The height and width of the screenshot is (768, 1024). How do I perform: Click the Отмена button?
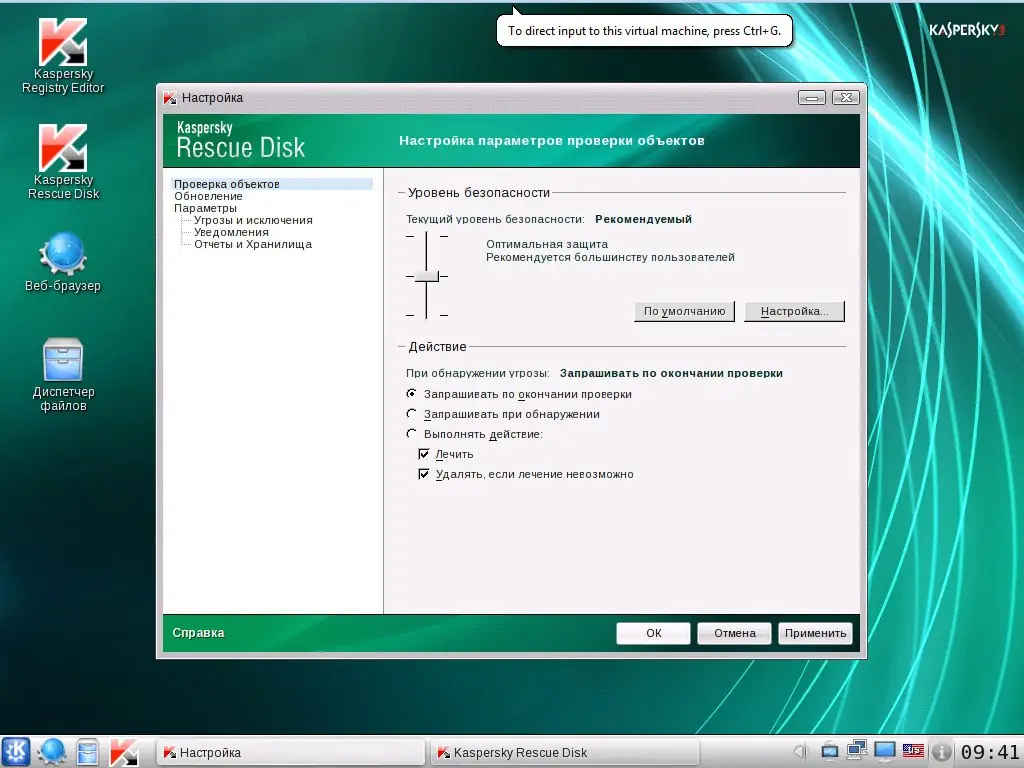(734, 633)
